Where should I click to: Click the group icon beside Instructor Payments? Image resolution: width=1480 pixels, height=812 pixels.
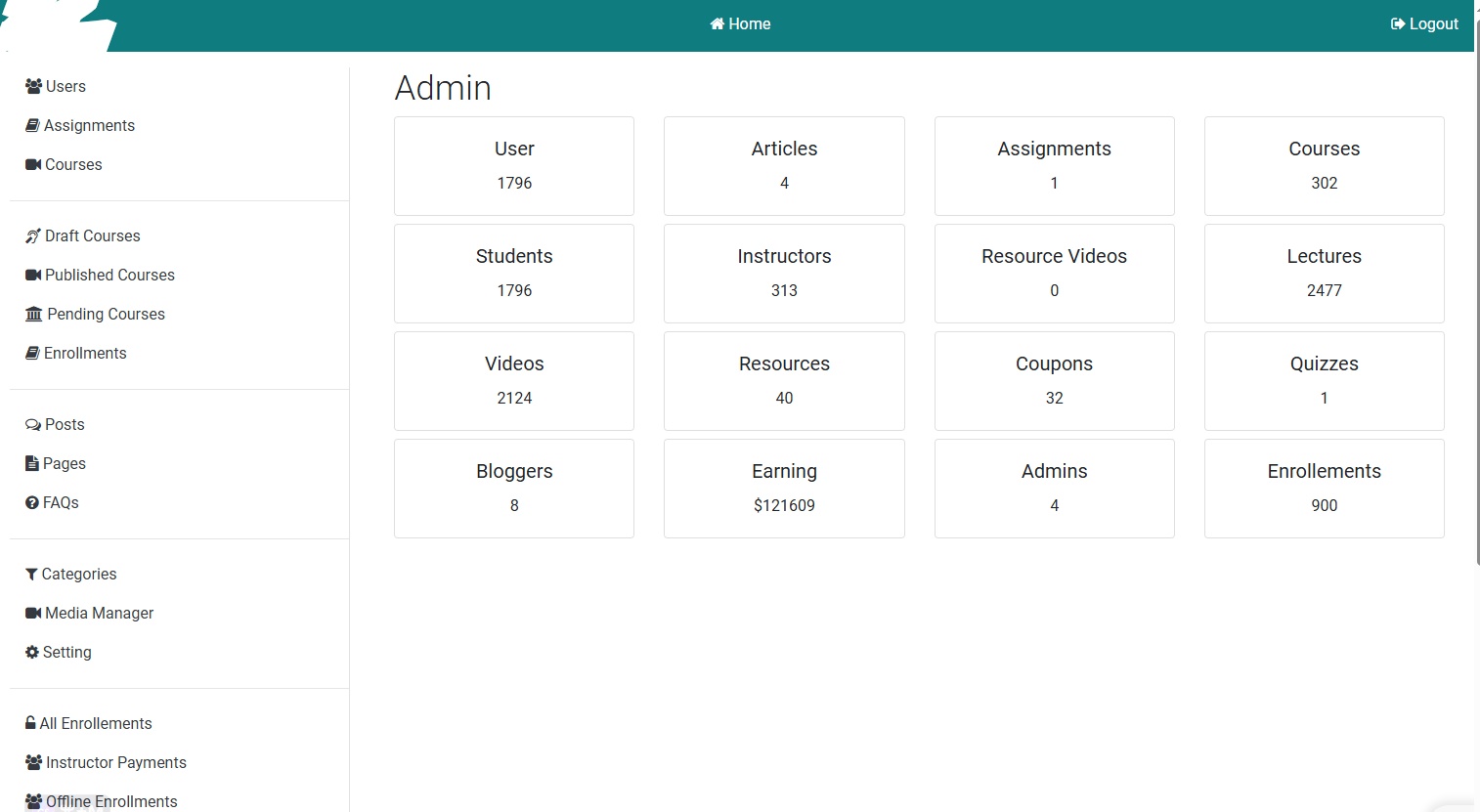33,762
